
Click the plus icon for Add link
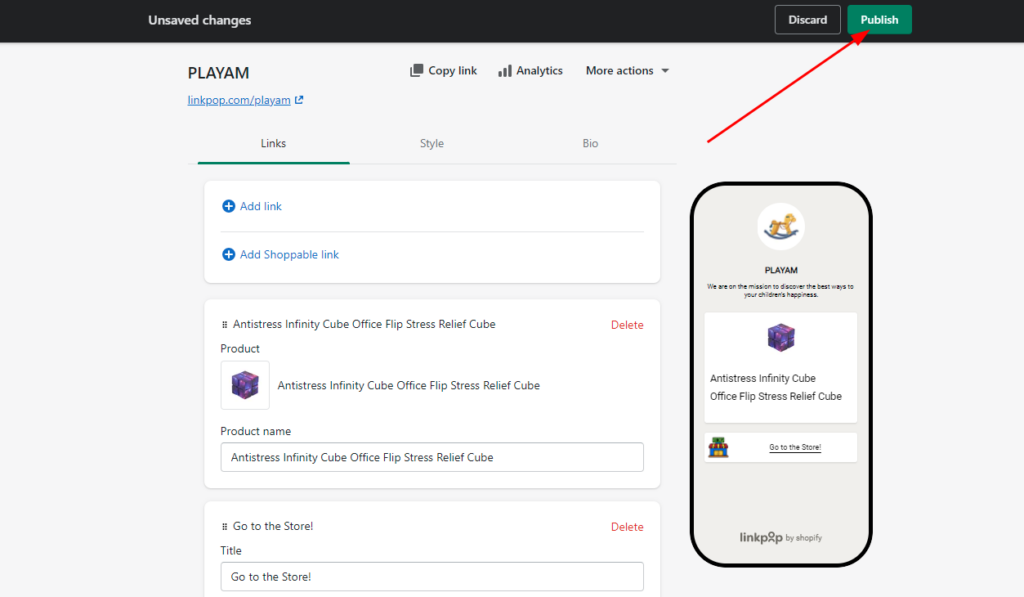(229, 206)
